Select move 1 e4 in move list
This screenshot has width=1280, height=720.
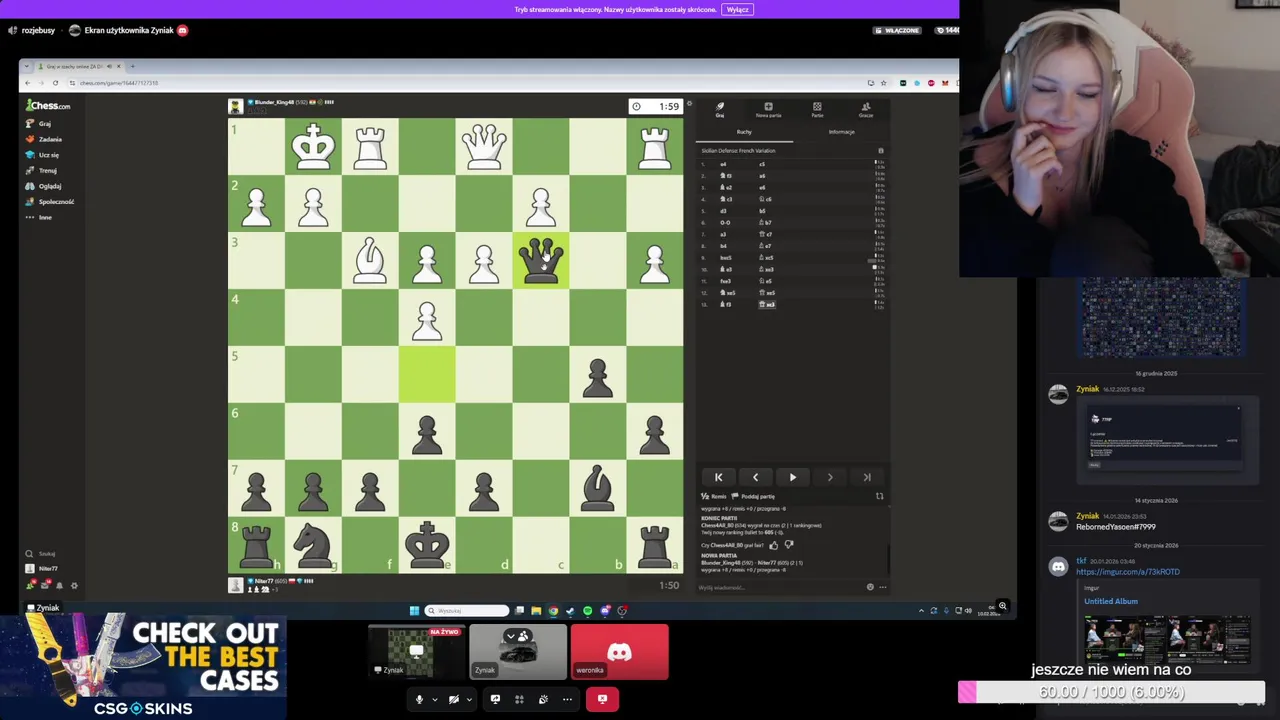(x=723, y=164)
